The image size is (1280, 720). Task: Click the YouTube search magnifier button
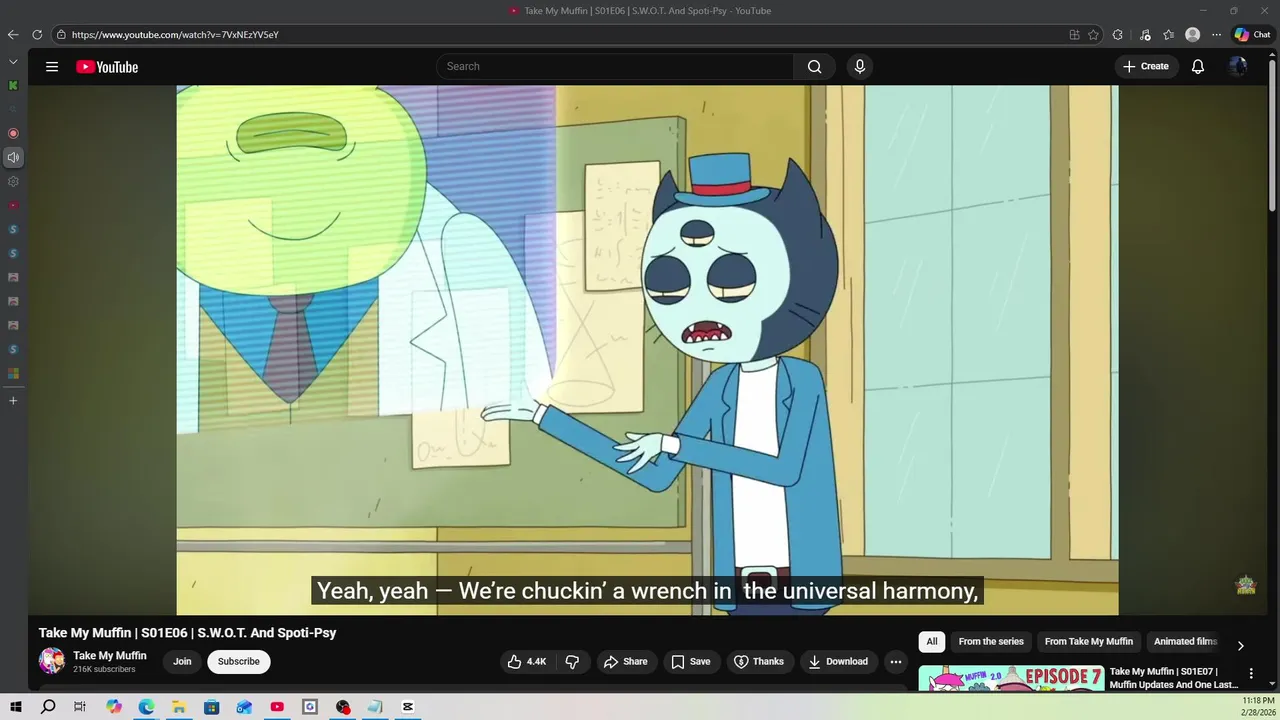814,67
